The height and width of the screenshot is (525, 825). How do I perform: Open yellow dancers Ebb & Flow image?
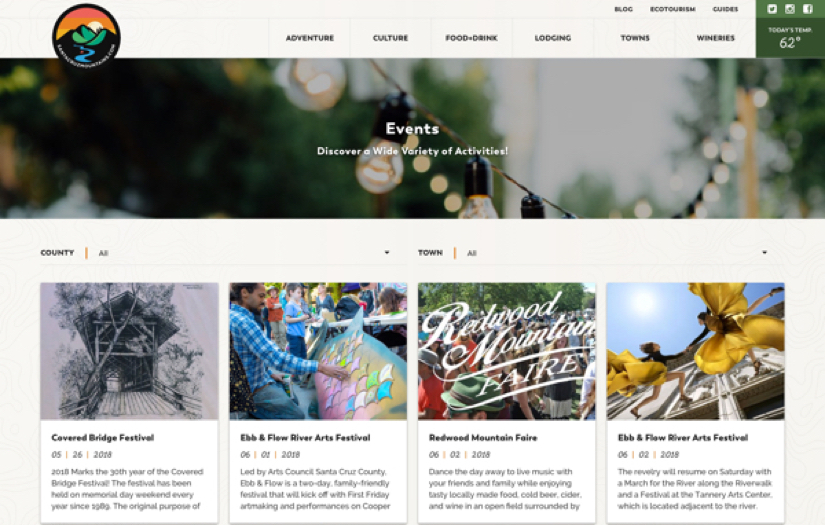pyautogui.click(x=696, y=351)
